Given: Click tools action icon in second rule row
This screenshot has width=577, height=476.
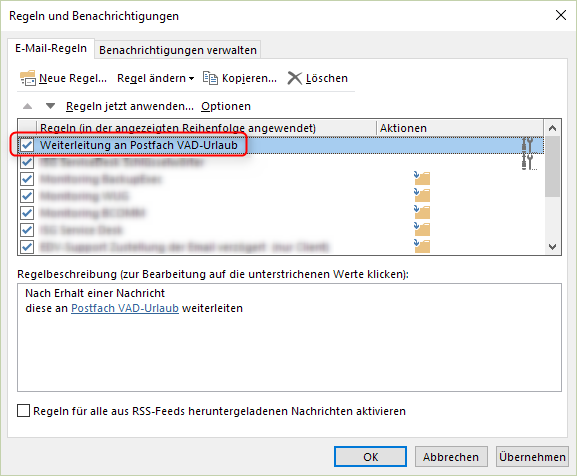Looking at the screenshot, I should 528,162.
